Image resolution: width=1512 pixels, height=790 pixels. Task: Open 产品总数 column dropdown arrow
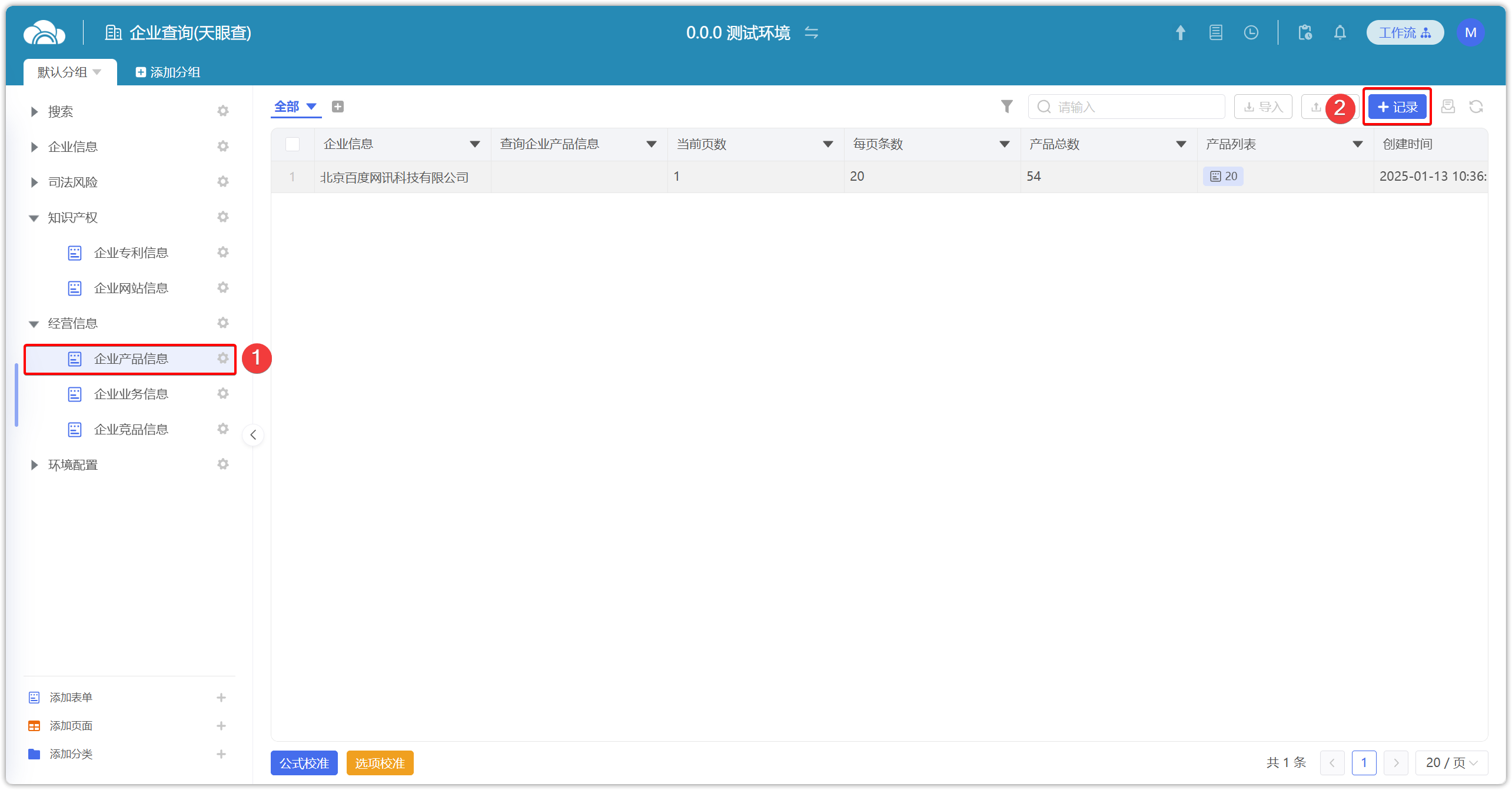click(1181, 144)
